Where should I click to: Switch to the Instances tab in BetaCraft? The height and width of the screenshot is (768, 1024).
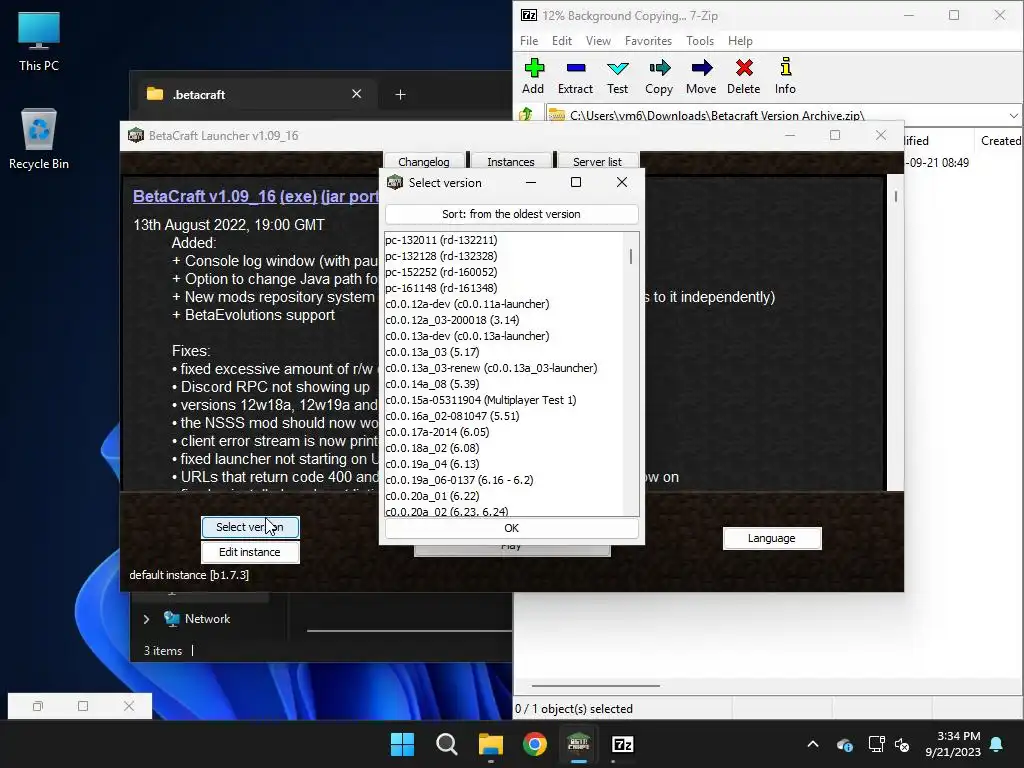pyautogui.click(x=511, y=161)
